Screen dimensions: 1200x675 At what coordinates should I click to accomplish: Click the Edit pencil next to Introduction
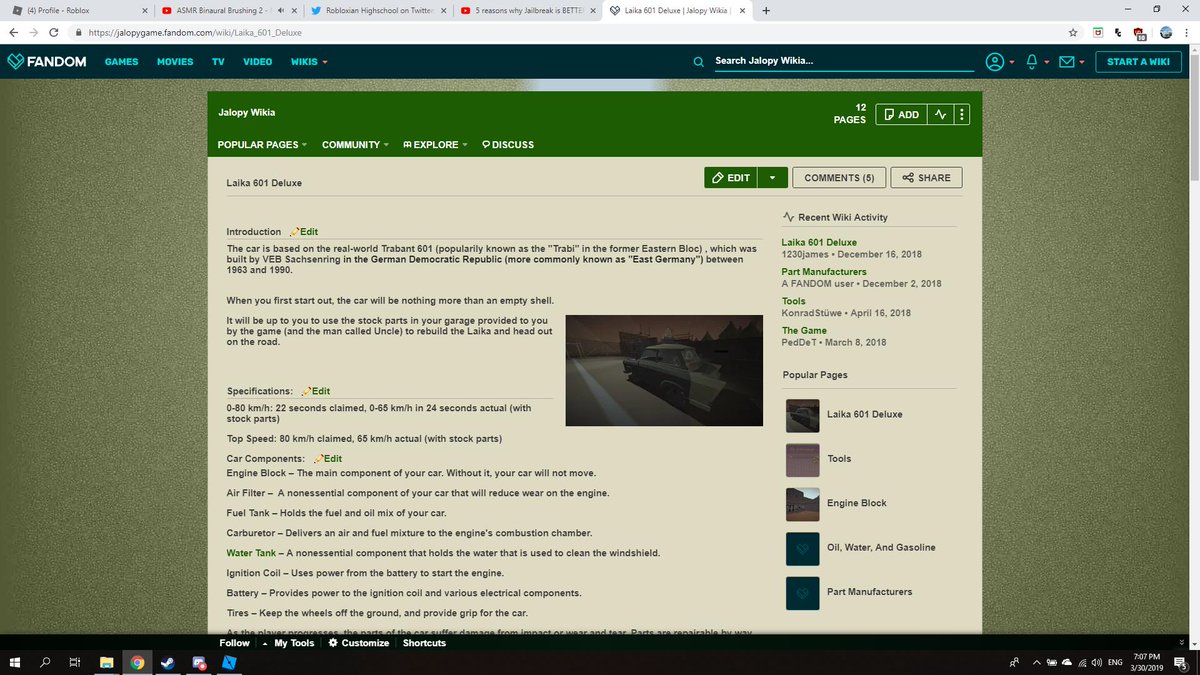click(304, 232)
